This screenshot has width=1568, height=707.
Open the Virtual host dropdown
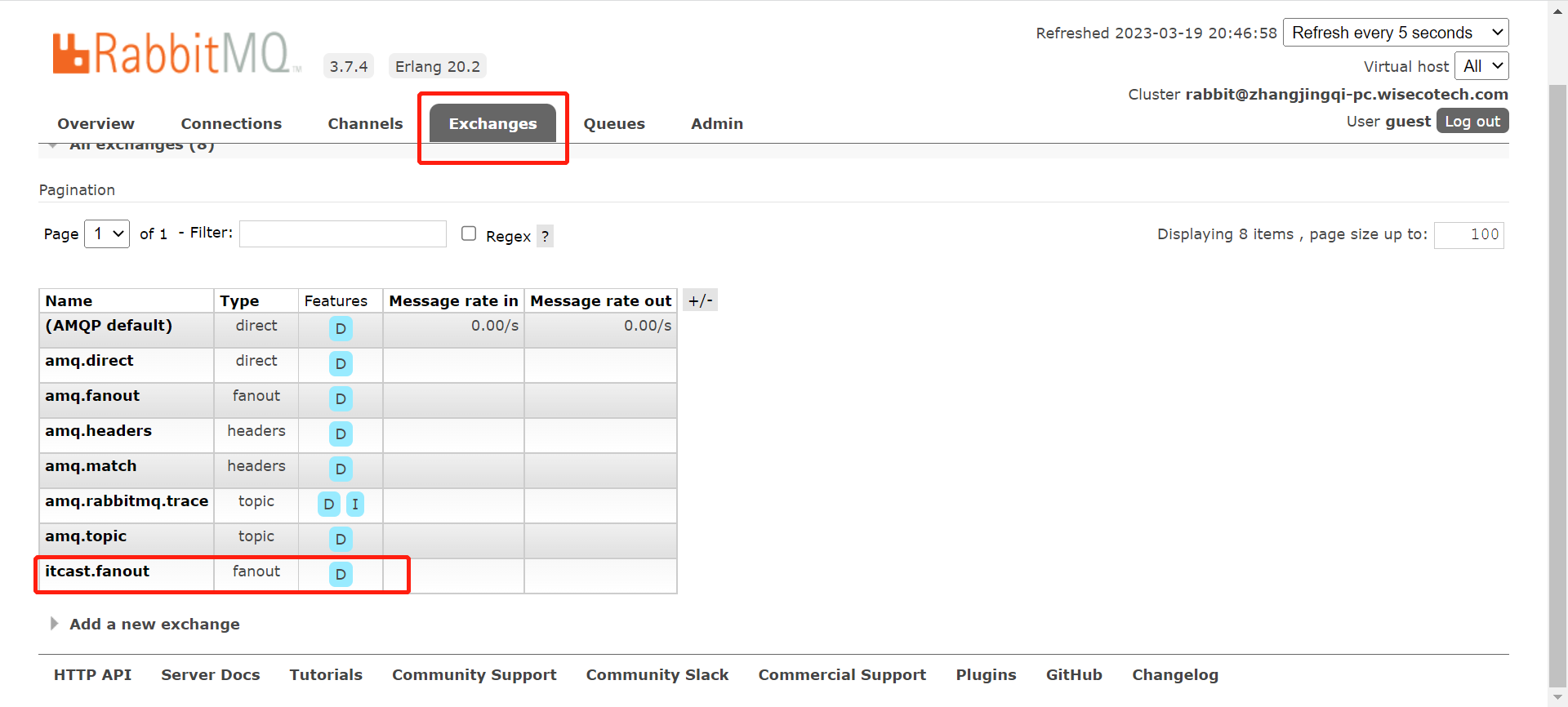click(x=1481, y=66)
